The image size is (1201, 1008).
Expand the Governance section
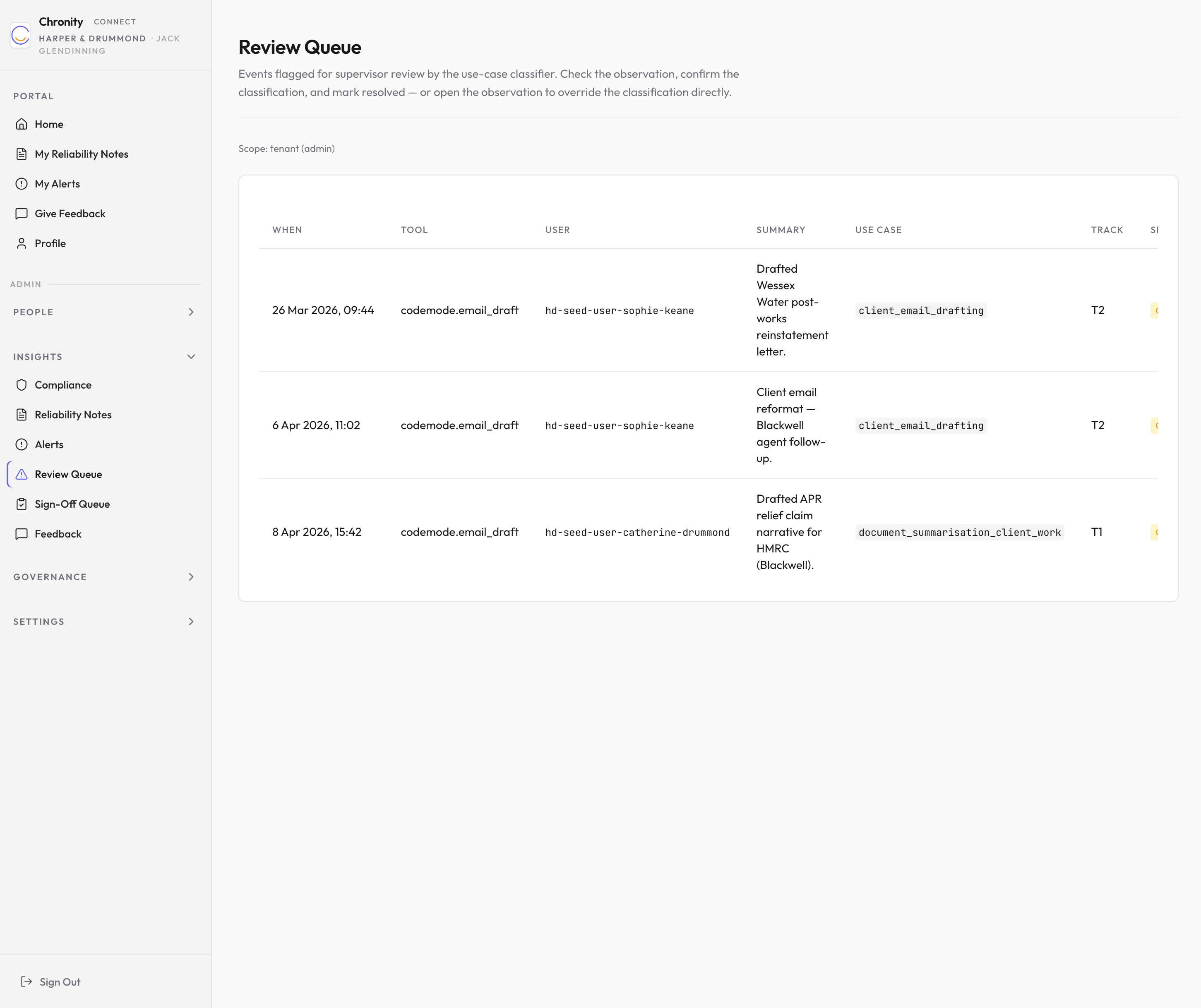pos(191,577)
